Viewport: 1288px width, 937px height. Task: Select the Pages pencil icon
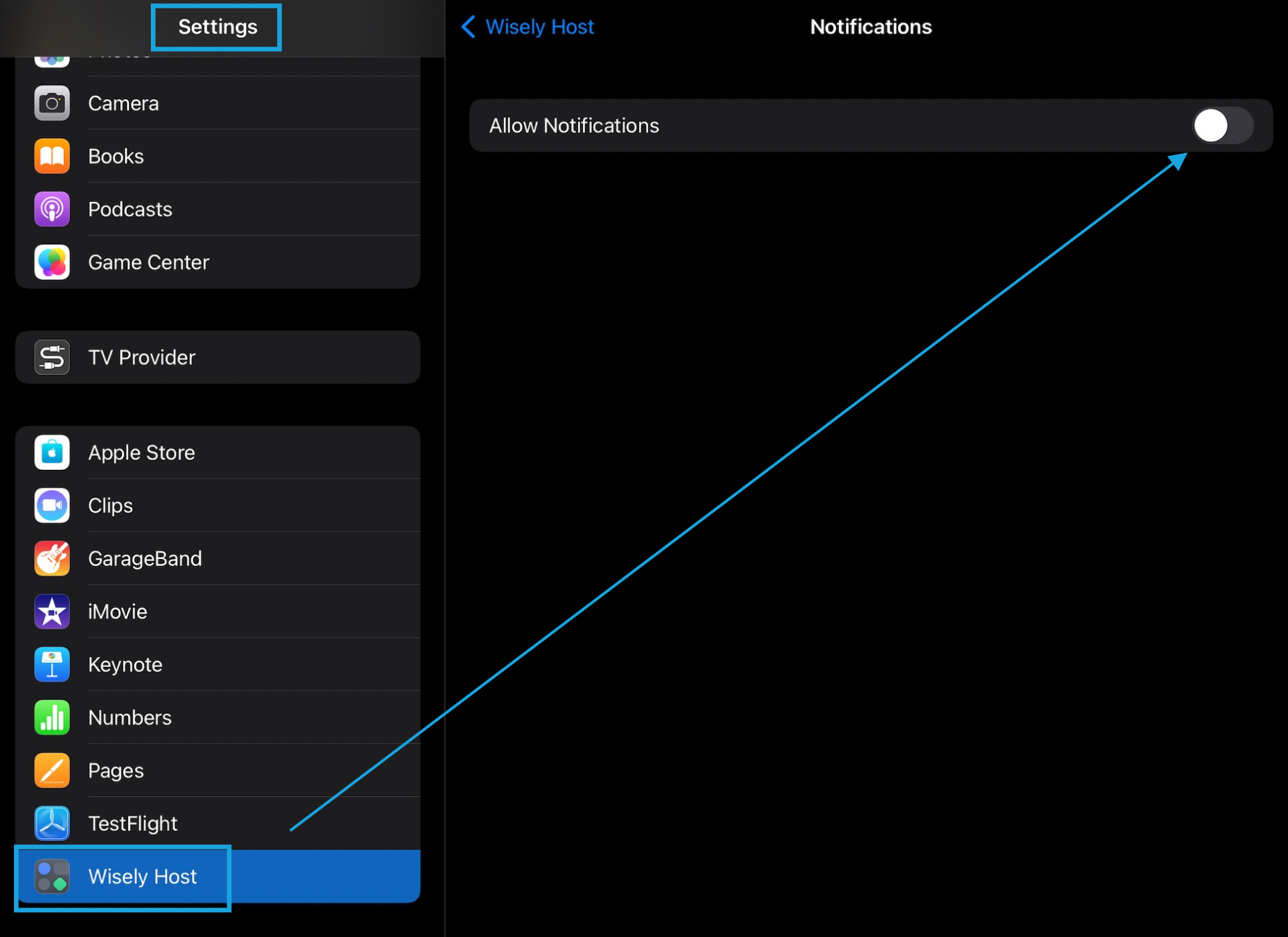pos(52,770)
